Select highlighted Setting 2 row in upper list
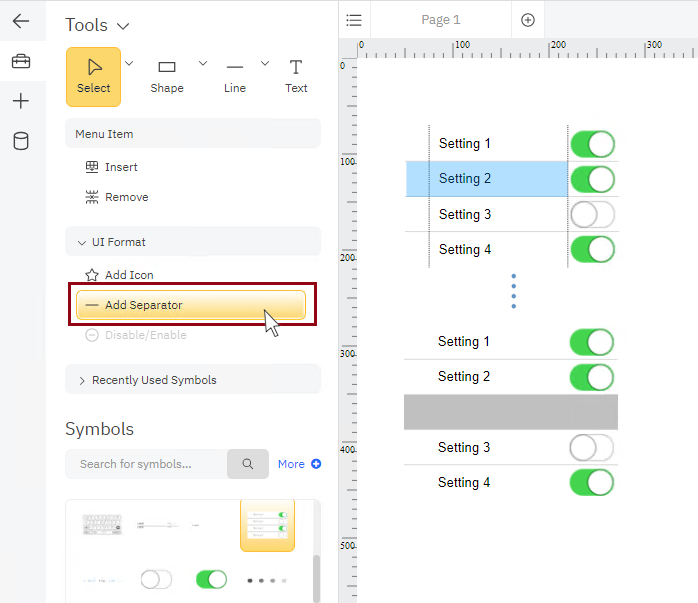This screenshot has height=603, width=698. point(487,179)
